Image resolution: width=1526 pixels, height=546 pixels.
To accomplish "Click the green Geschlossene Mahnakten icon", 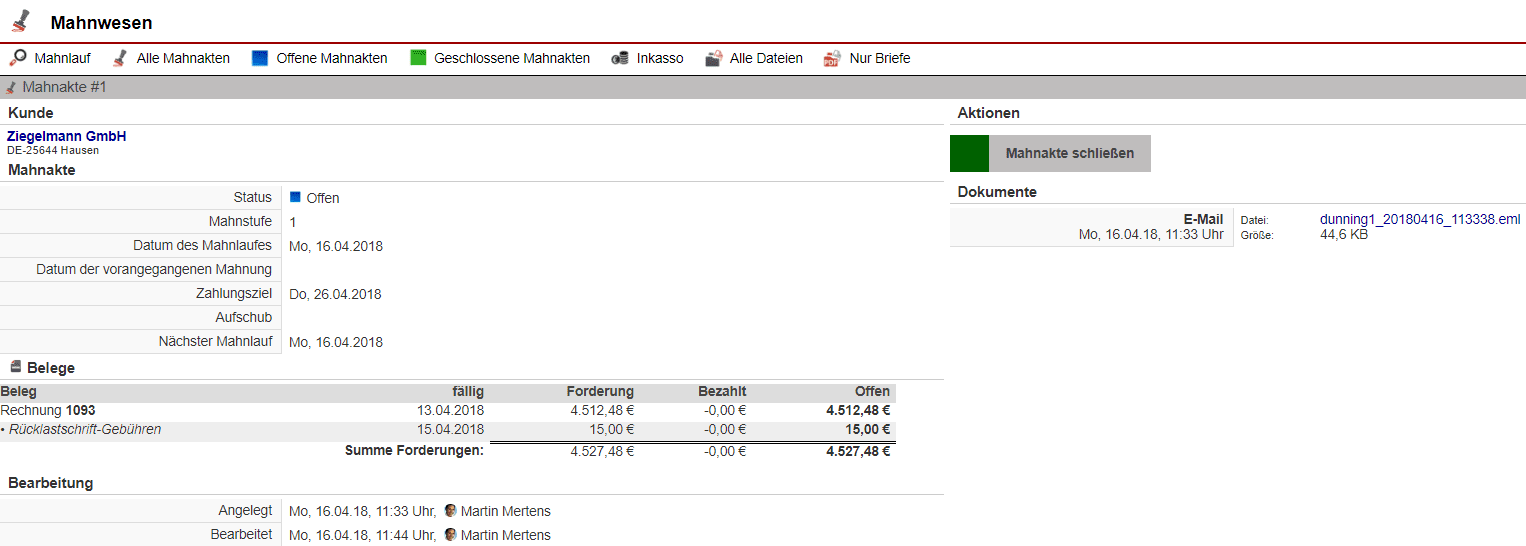I will coord(418,58).
